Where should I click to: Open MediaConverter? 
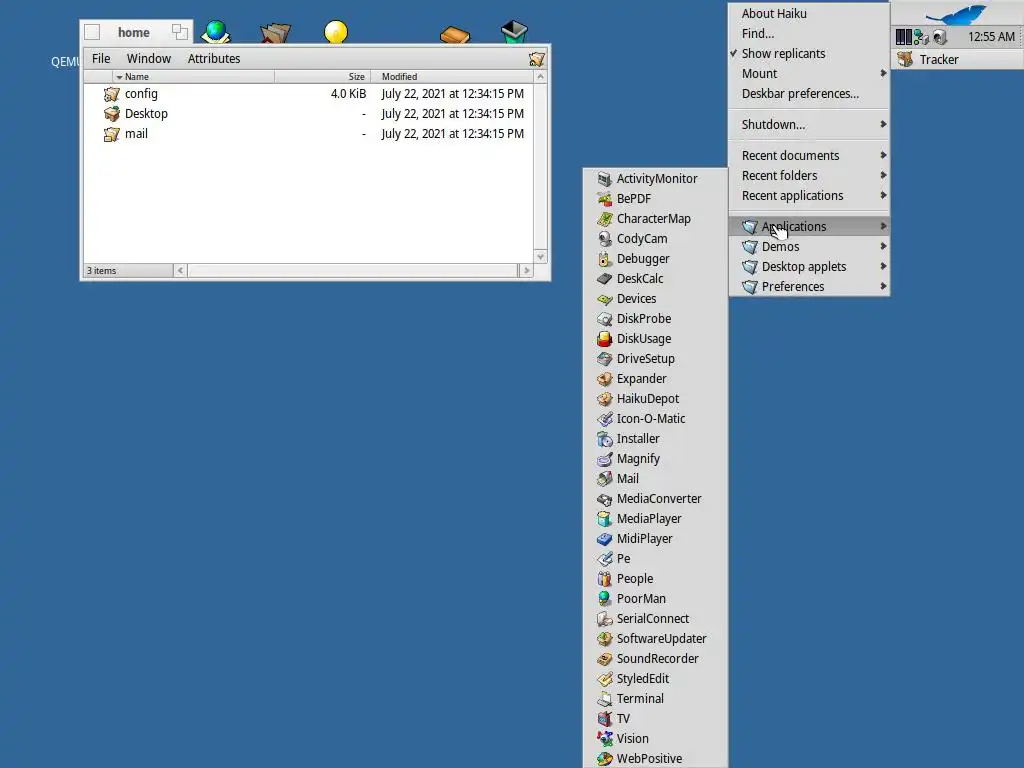pos(655,499)
